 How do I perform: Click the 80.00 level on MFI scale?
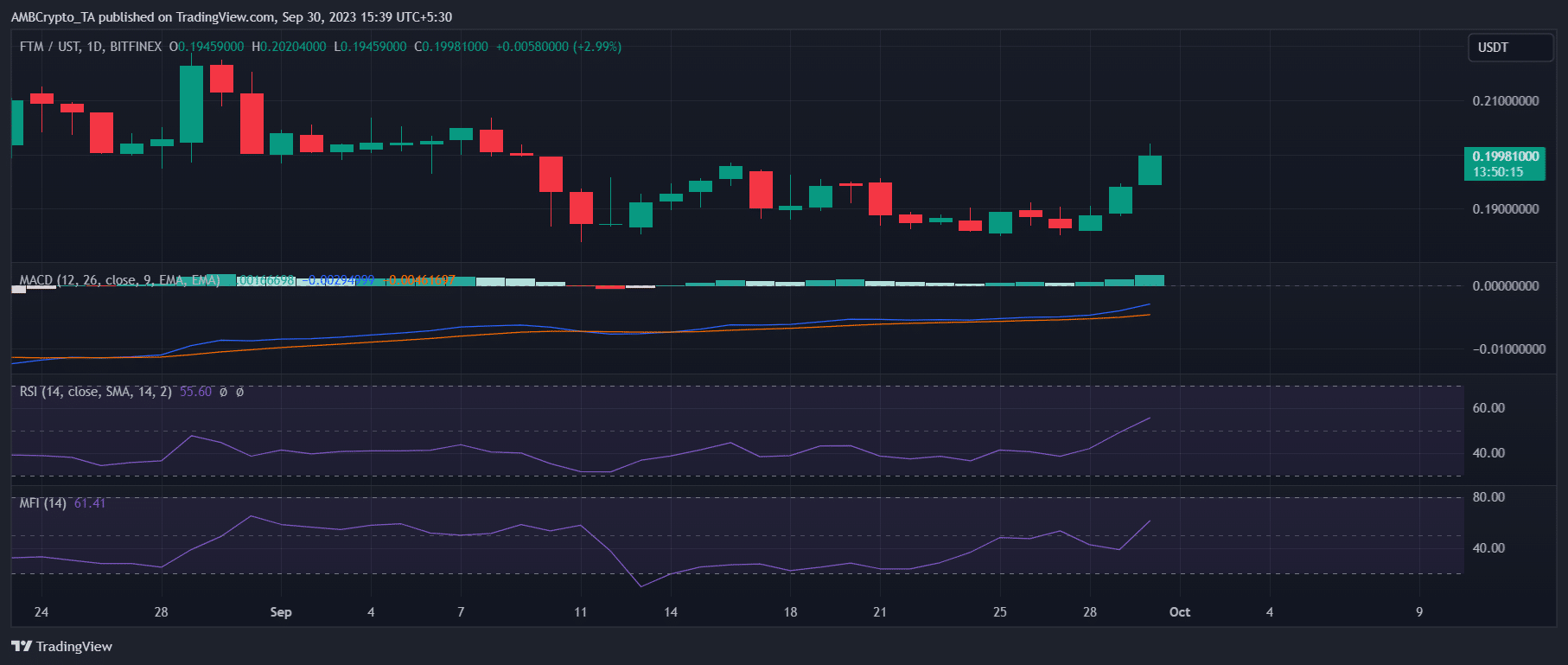point(1488,497)
